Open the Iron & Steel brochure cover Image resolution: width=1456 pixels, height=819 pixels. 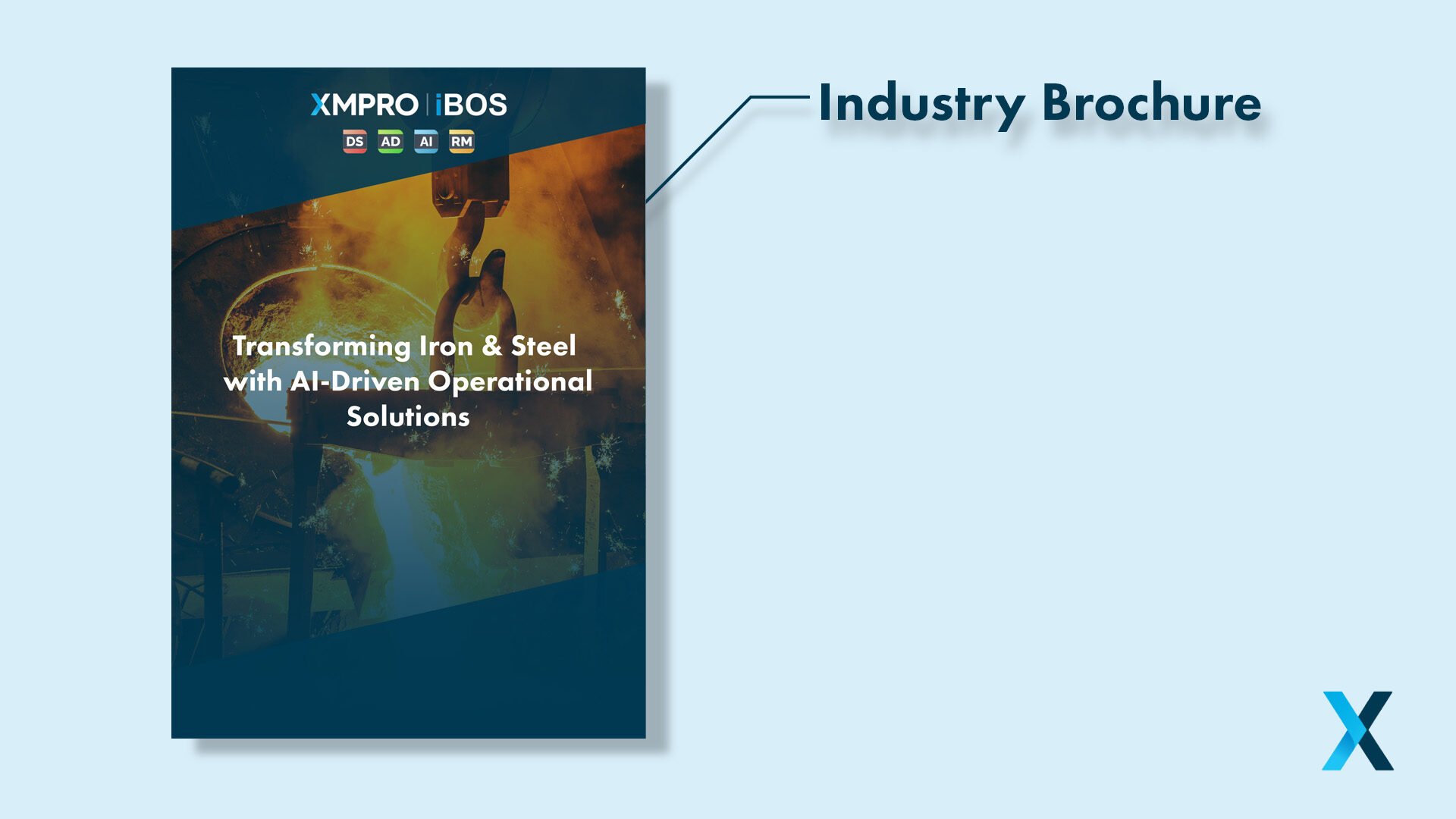click(409, 403)
